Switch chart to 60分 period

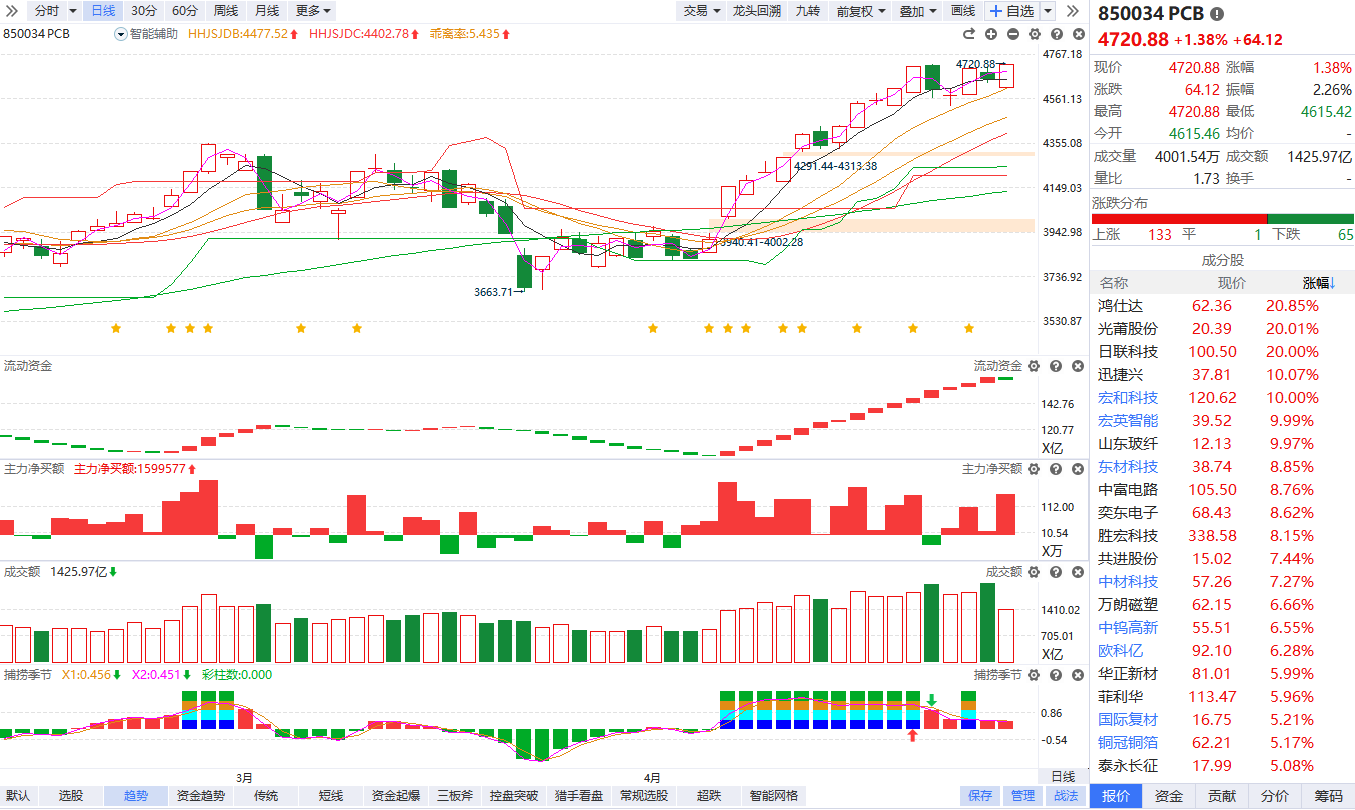tap(185, 11)
